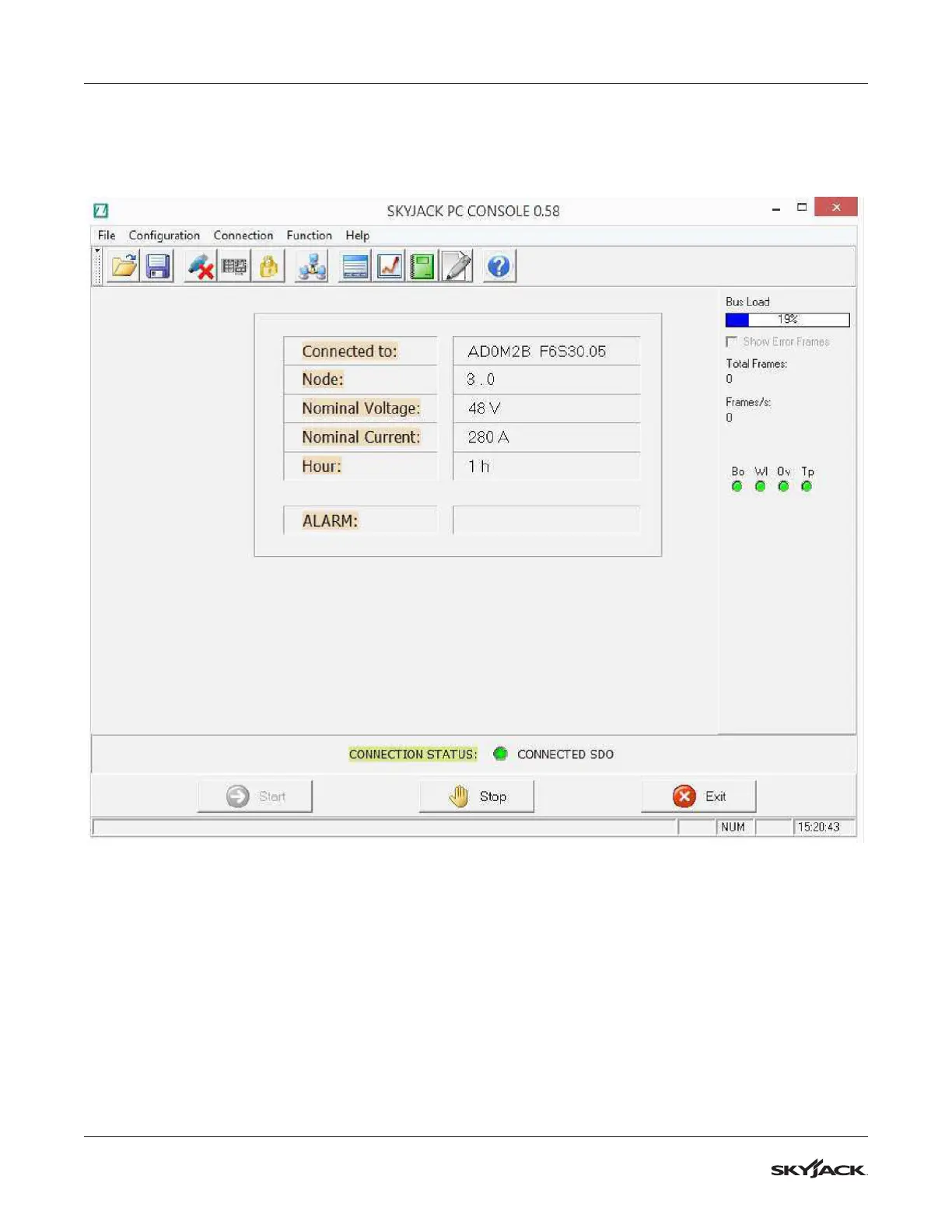Click the red line chart toolbar icon
Viewport: 952px width, 1232px height.
click(x=389, y=267)
